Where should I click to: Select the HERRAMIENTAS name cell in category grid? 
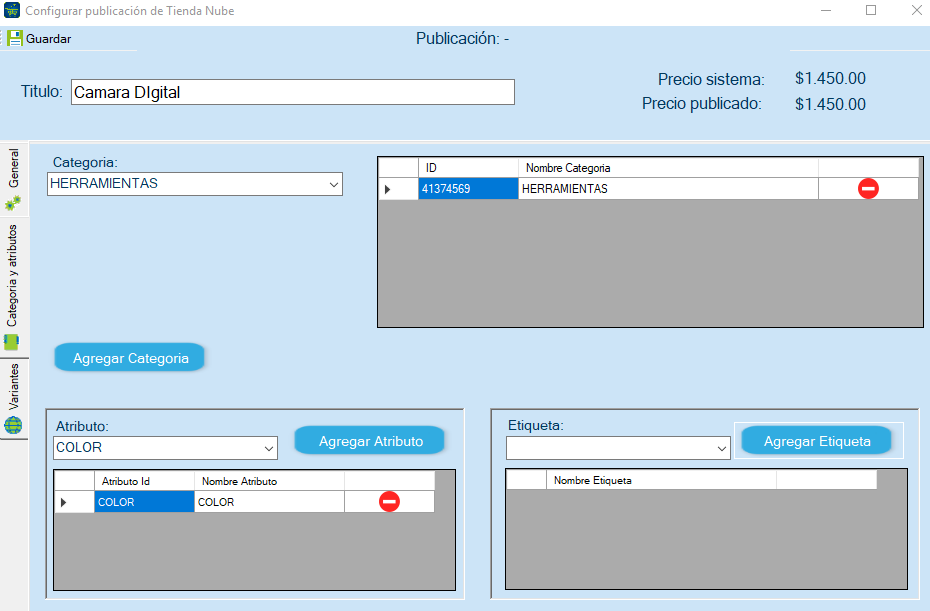(x=668, y=189)
